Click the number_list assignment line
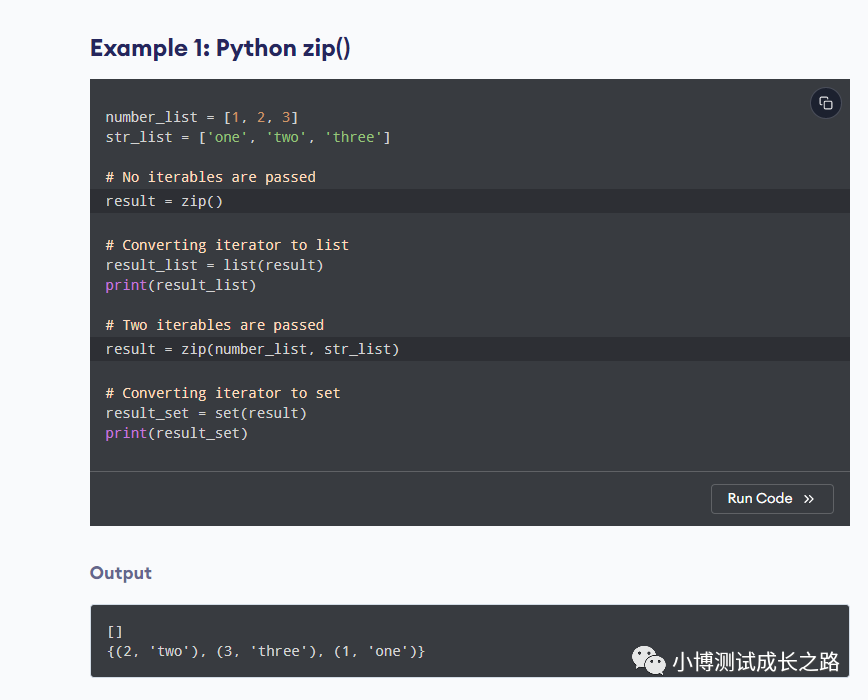 point(201,117)
